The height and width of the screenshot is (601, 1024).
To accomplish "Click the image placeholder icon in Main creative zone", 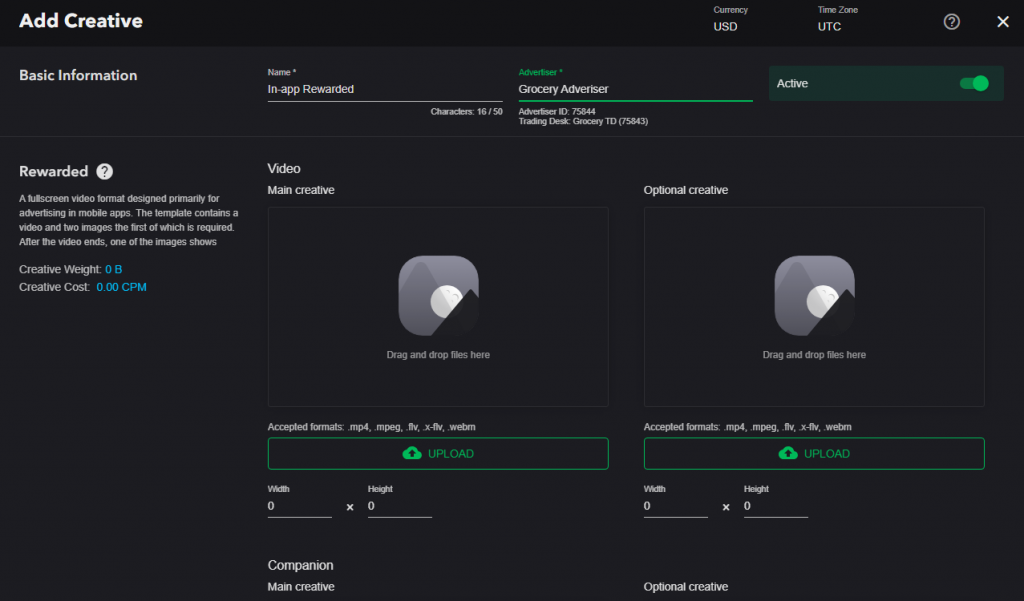I will (x=438, y=295).
